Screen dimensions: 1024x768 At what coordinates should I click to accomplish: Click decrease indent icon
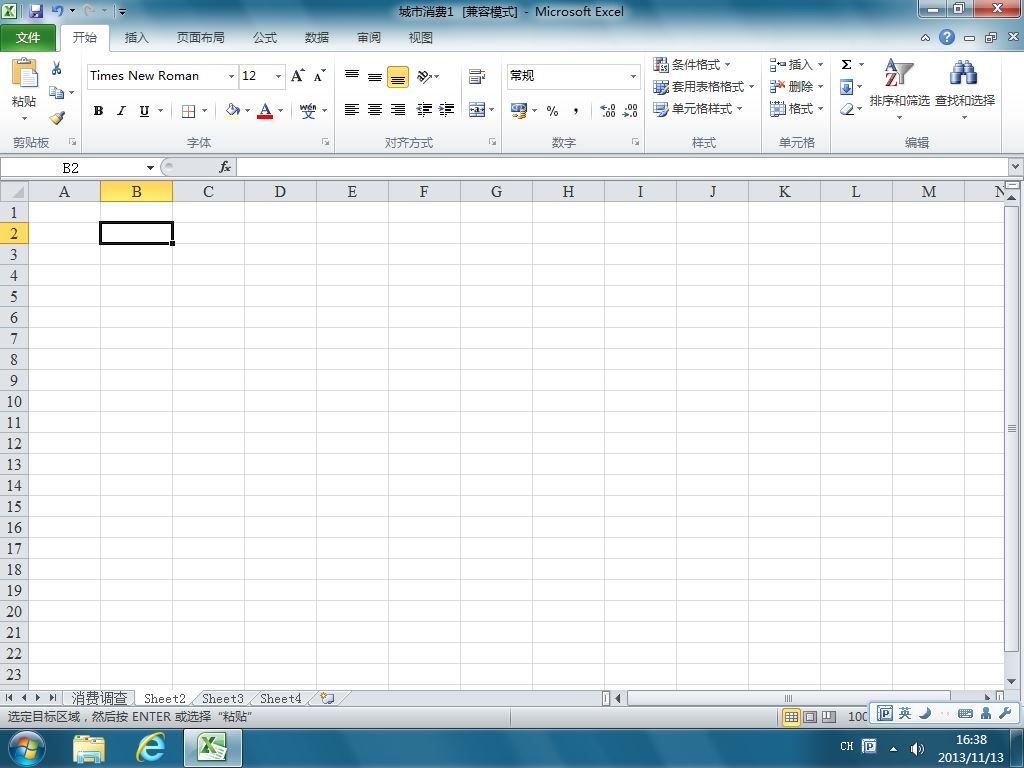(x=424, y=110)
